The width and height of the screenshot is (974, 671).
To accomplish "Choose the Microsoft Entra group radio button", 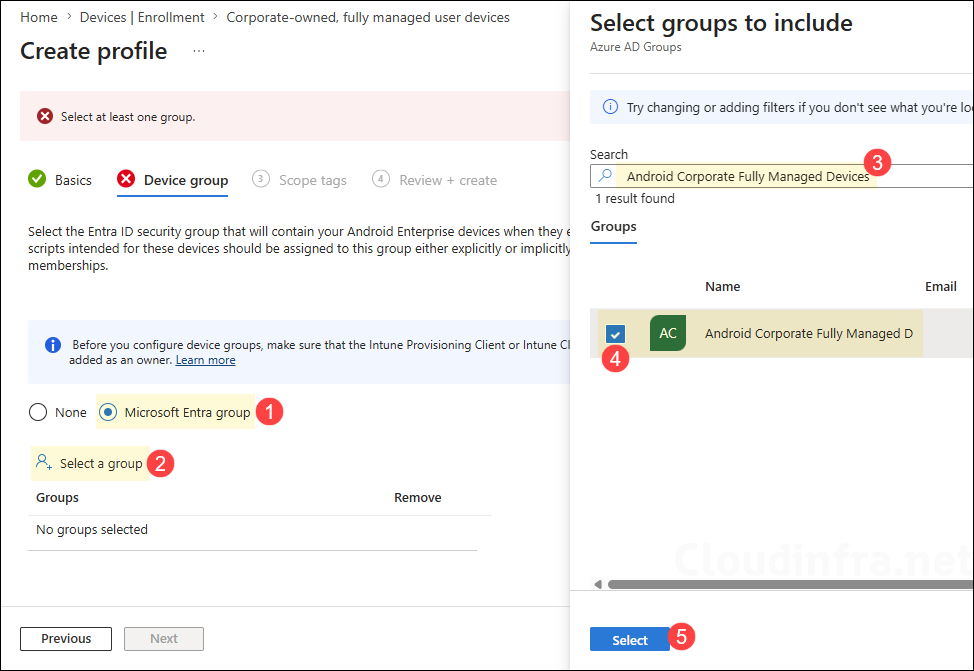I will pos(108,412).
